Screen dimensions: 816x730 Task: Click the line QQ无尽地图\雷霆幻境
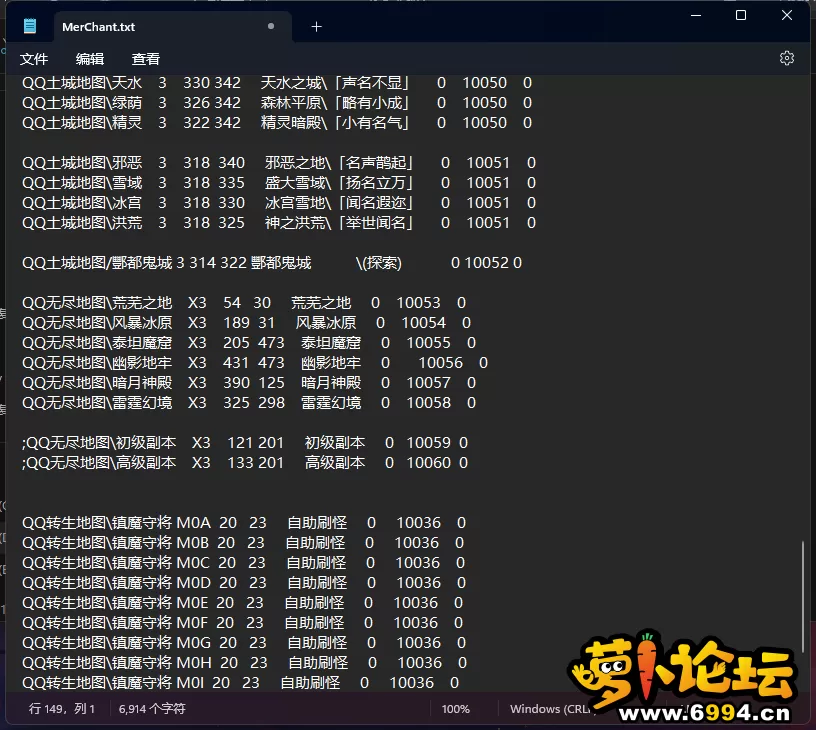click(x=249, y=403)
